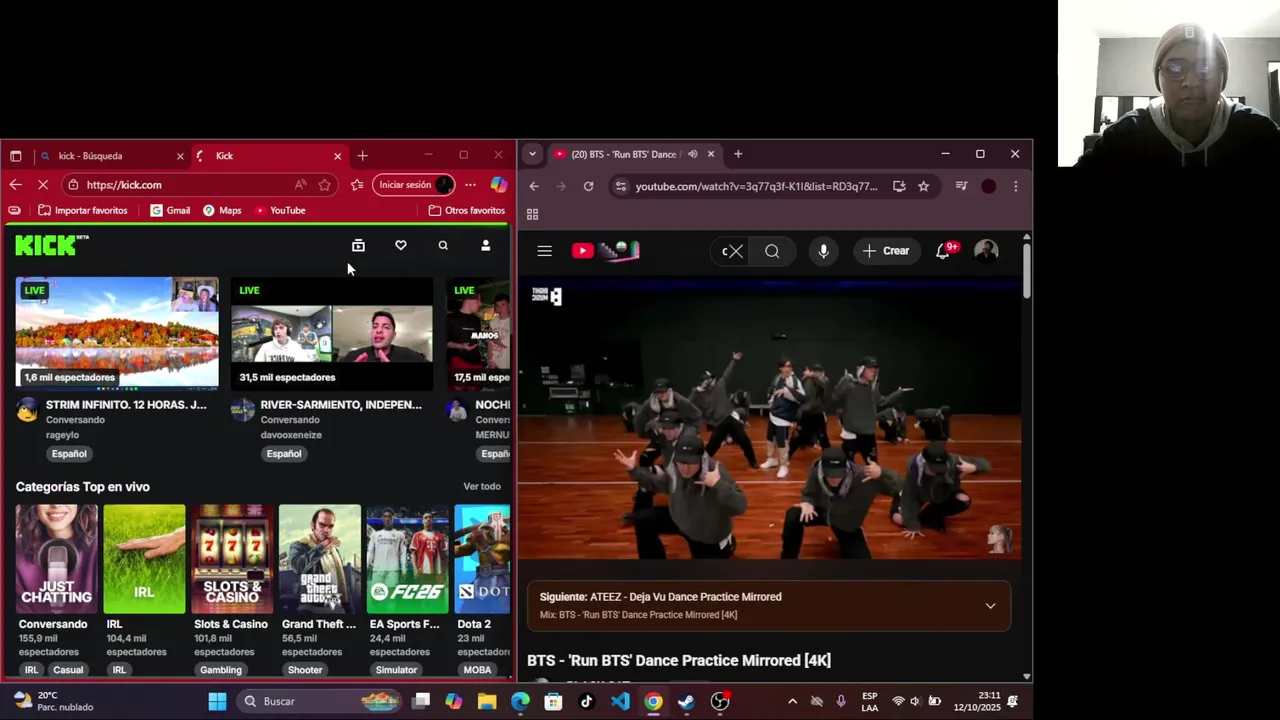
Task: Select the Kick tab in Edge
Action: point(268,156)
